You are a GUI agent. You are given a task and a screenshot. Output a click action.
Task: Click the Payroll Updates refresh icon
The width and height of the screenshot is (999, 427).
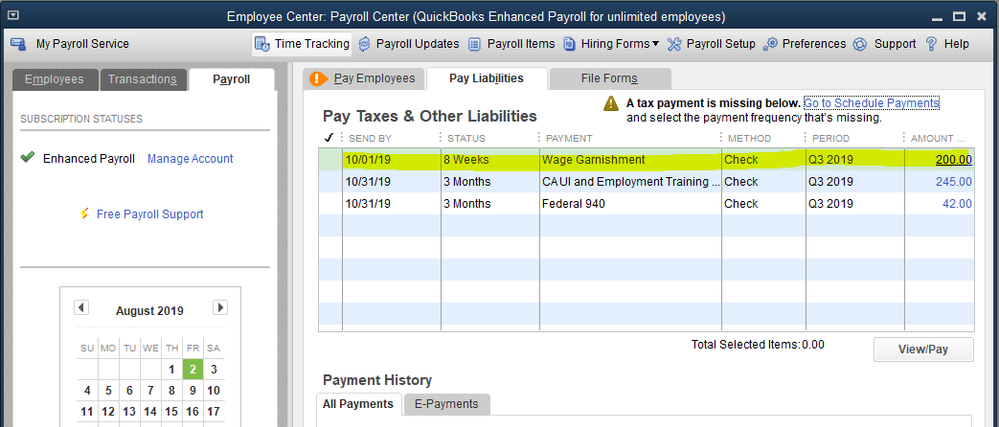tap(364, 44)
